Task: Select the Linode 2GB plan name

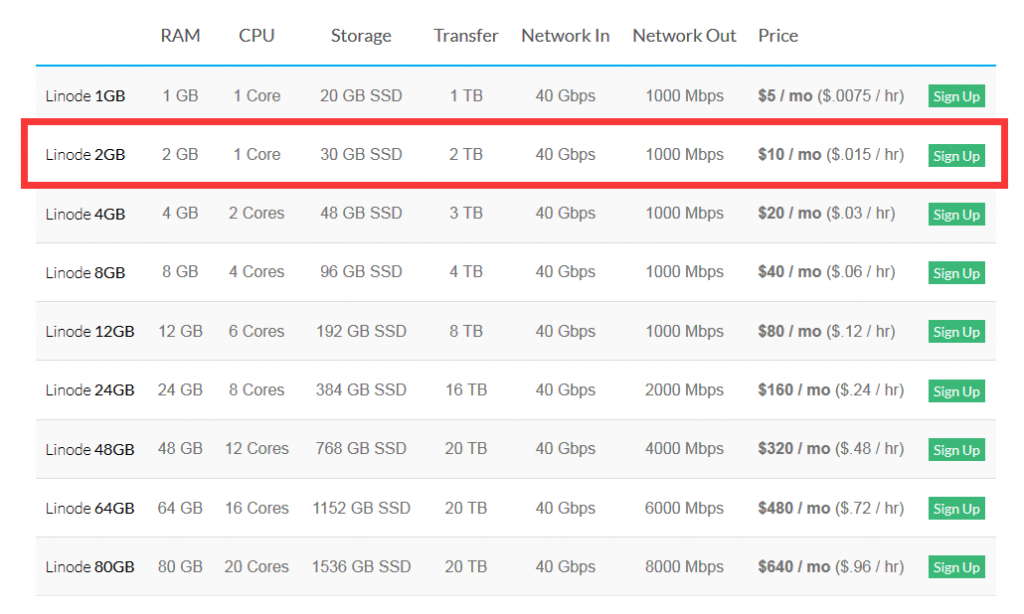Action: [x=85, y=155]
